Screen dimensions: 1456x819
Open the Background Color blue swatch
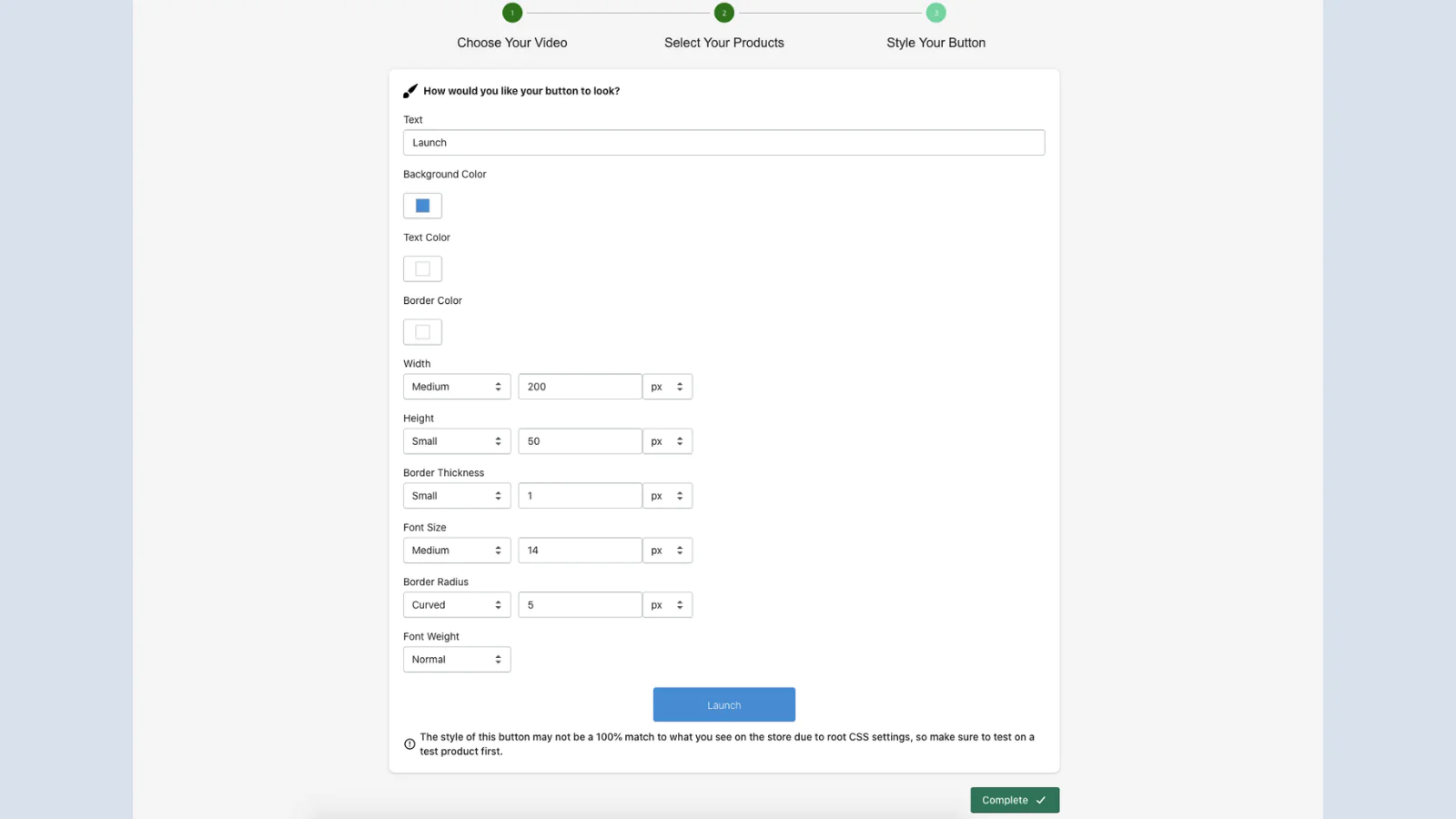pyautogui.click(x=422, y=206)
